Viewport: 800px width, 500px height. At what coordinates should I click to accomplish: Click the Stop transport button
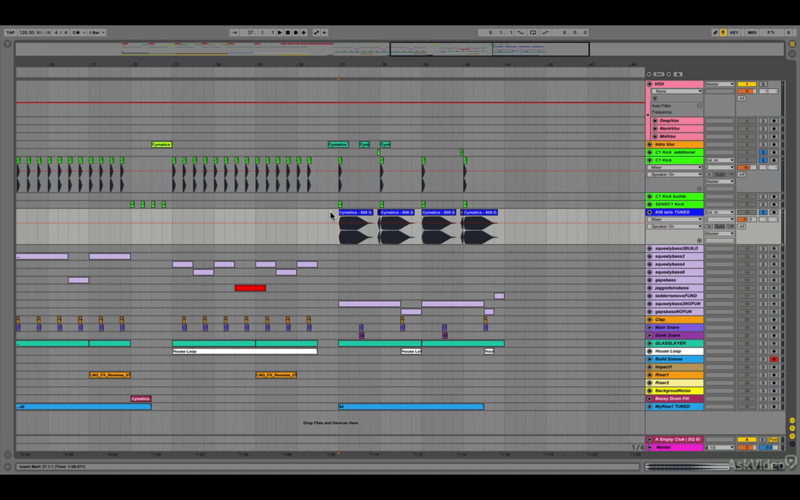click(x=288, y=33)
